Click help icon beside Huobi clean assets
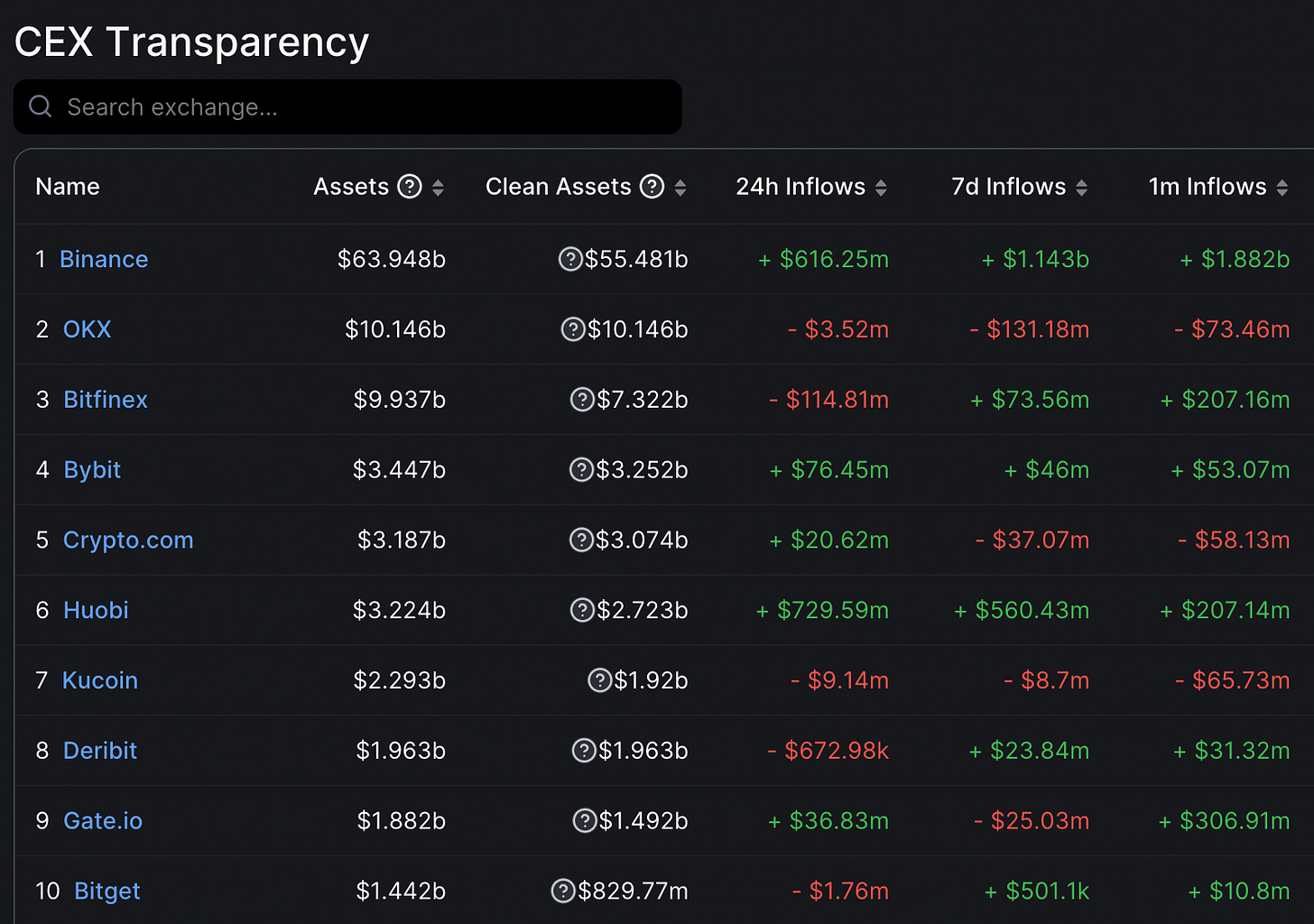The height and width of the screenshot is (924, 1314). (x=582, y=611)
